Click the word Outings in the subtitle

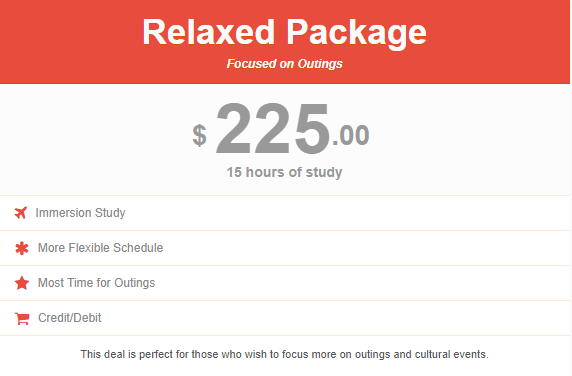point(320,64)
